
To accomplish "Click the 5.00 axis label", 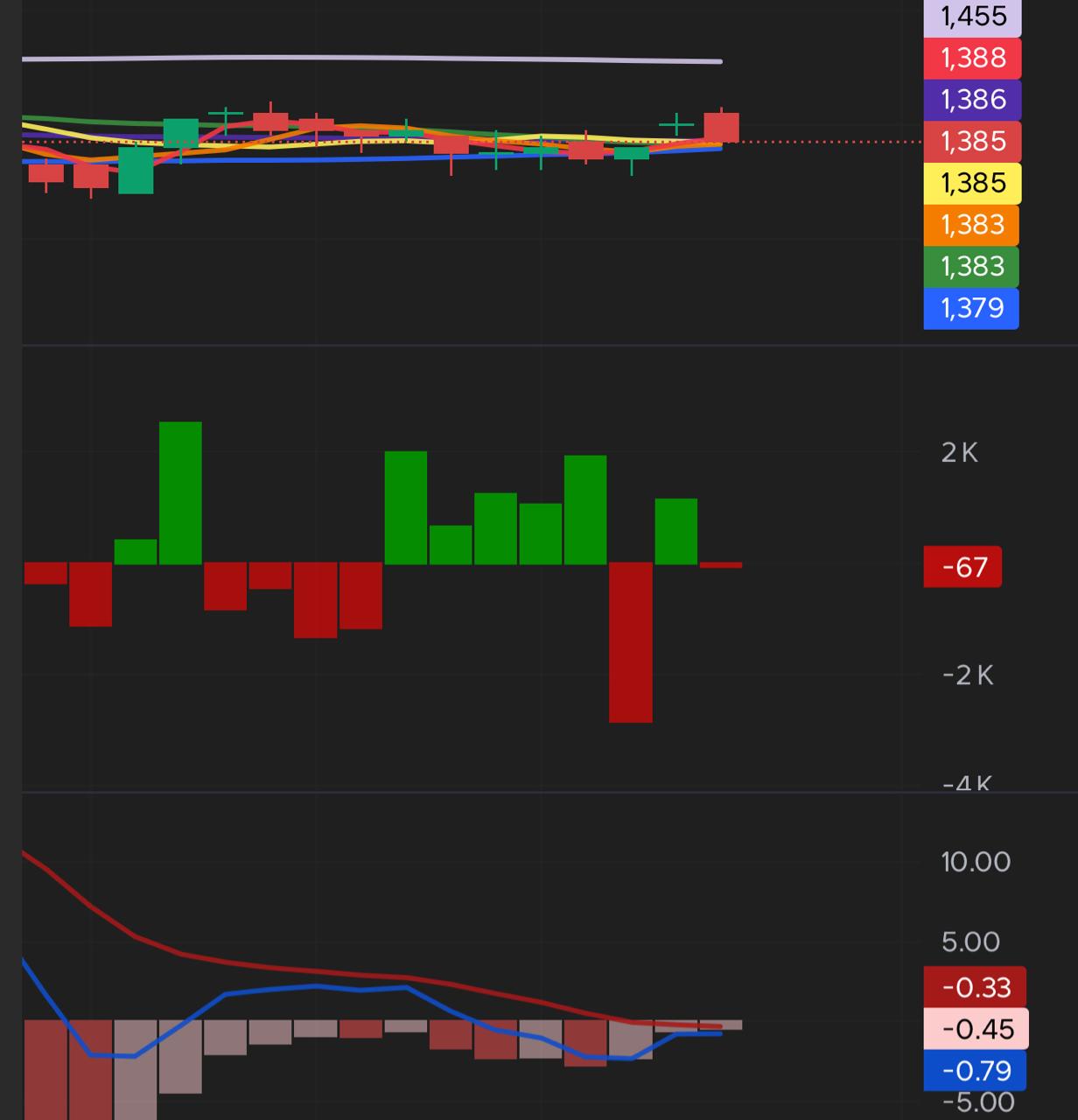I will [x=970, y=942].
